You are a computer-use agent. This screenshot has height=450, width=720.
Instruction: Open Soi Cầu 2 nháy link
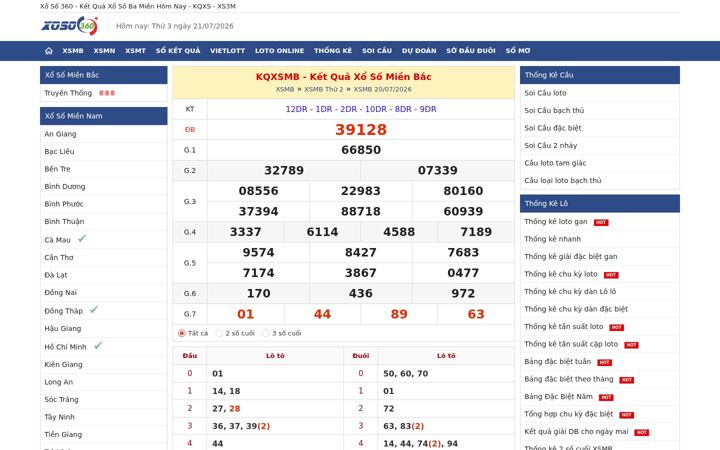pos(551,145)
